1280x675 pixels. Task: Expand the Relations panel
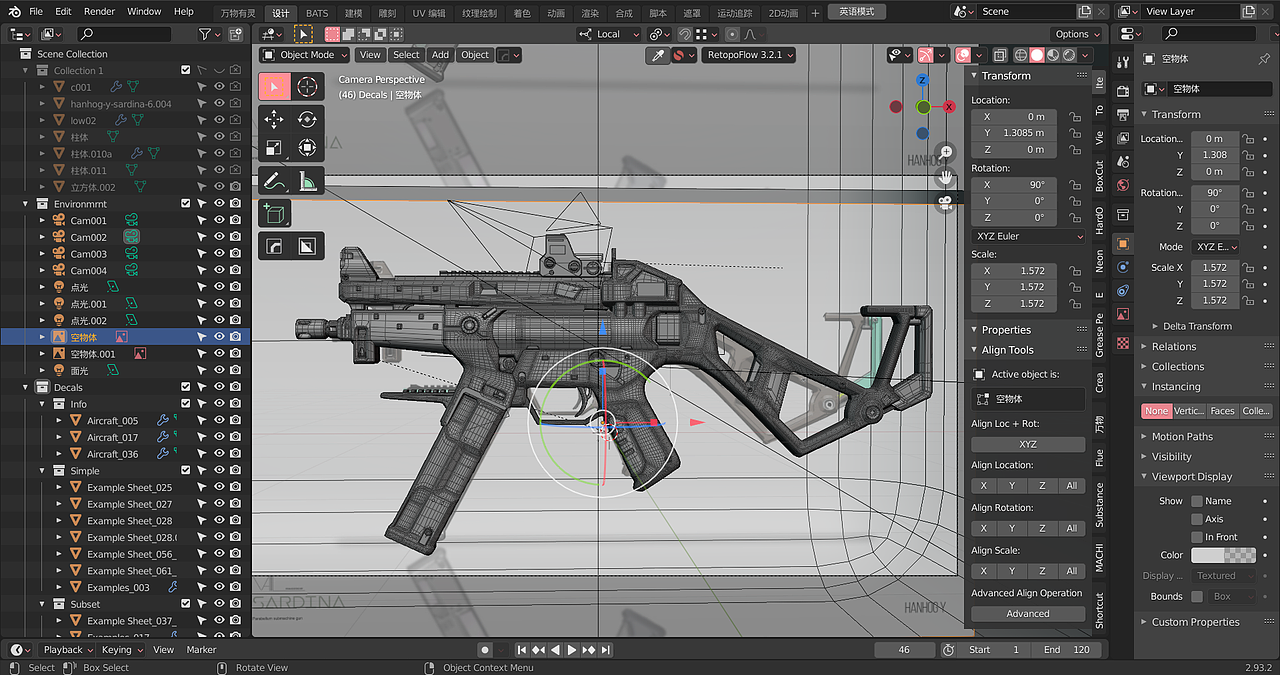pos(1174,347)
